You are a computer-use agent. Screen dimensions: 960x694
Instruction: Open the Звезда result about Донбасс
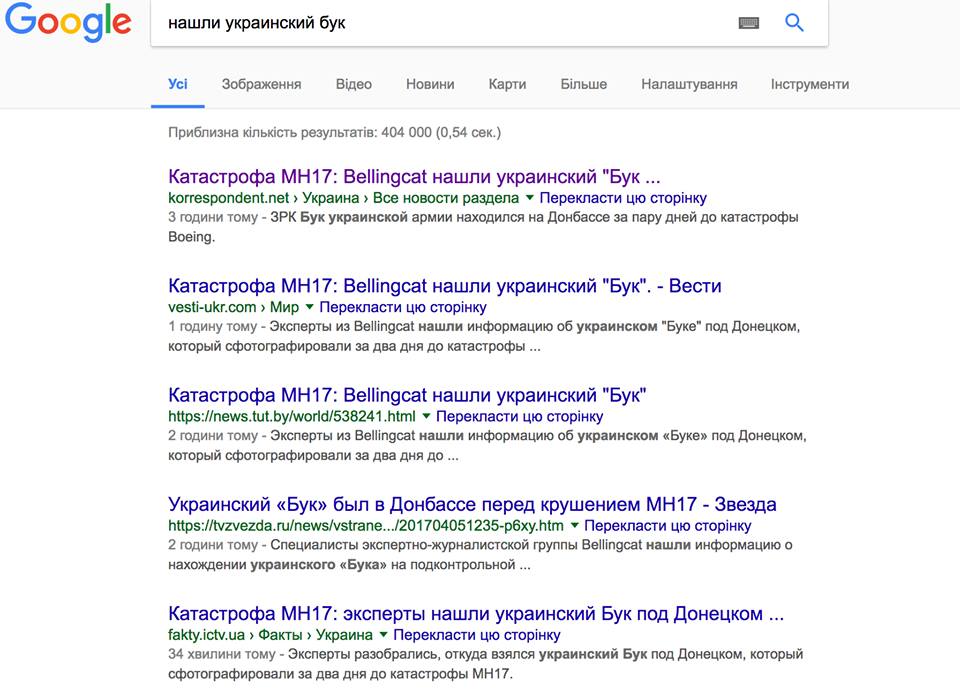point(472,504)
